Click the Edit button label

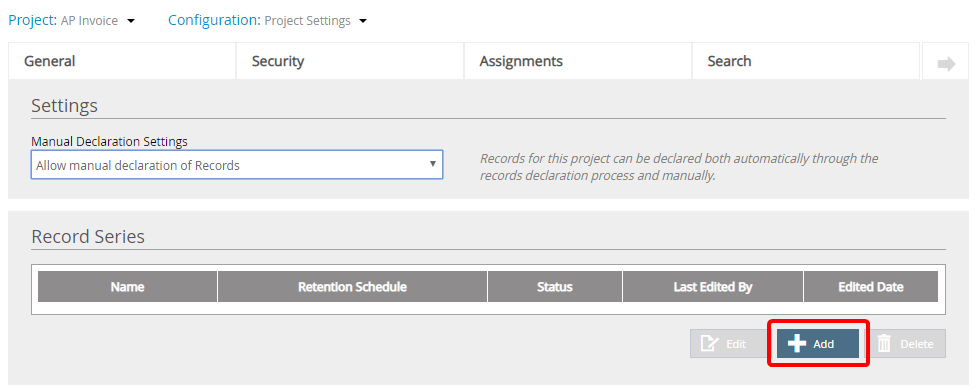click(736, 344)
